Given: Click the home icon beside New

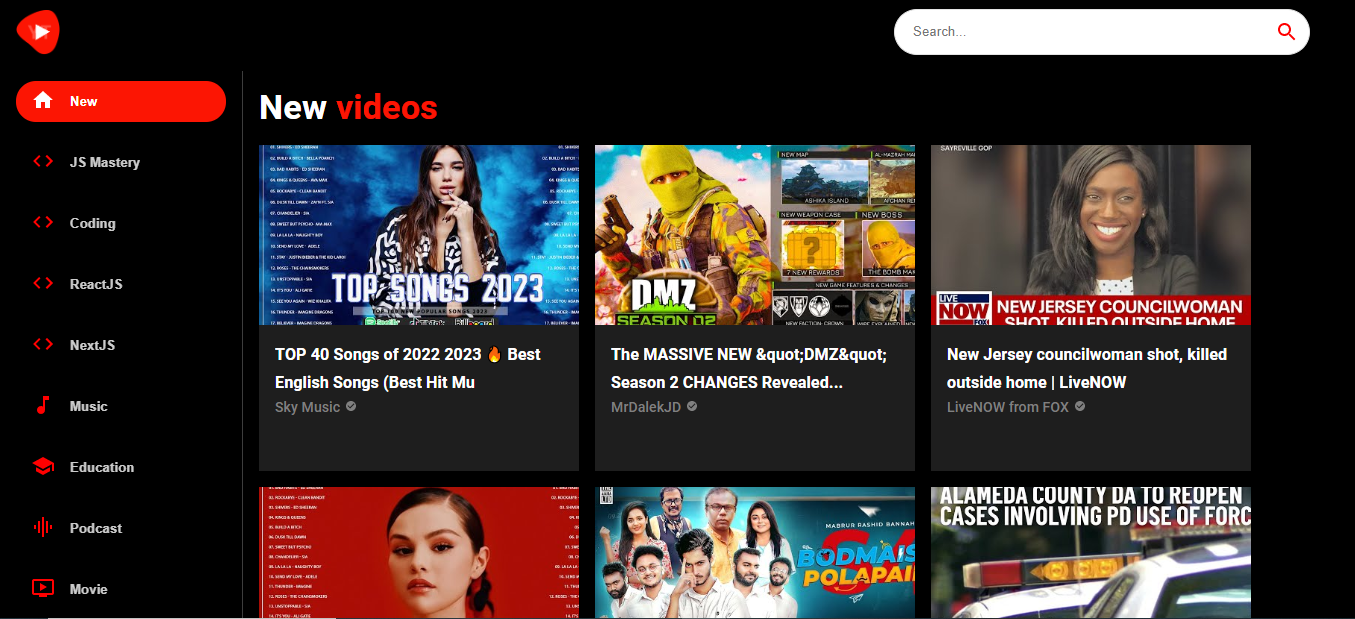Looking at the screenshot, I should click(43, 101).
